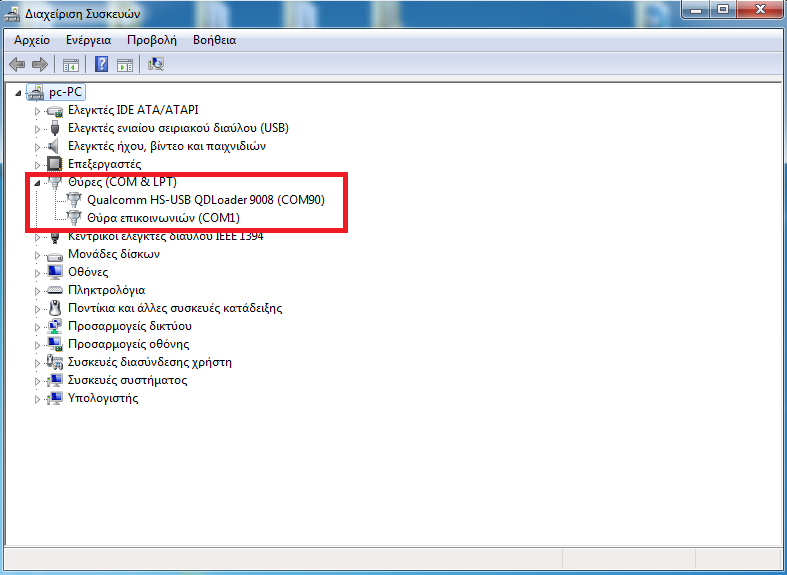Open the Help question-mark toolbar icon

click(101, 64)
